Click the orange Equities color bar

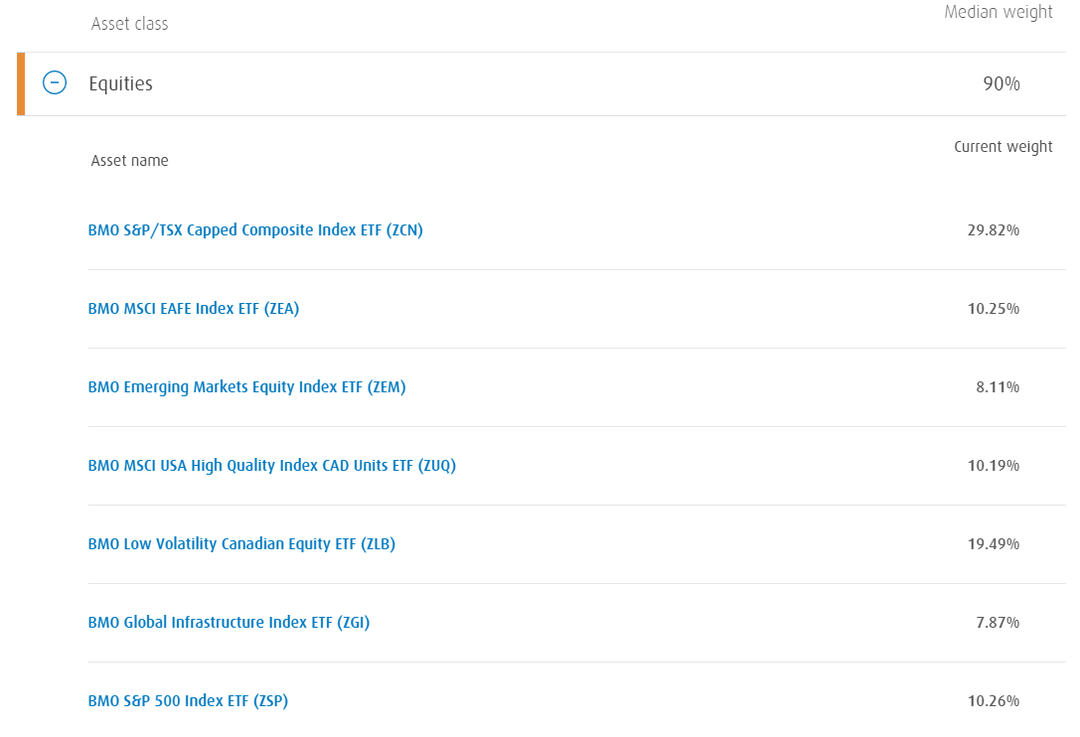point(21,83)
